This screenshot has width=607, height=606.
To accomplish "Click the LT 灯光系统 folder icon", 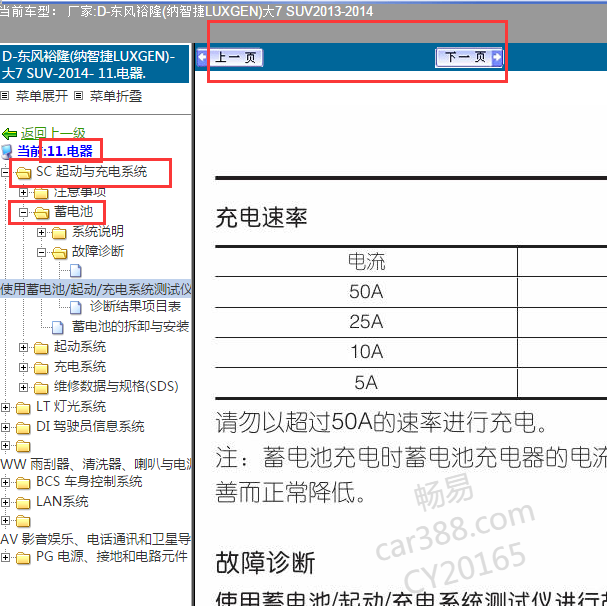I will point(23,408).
